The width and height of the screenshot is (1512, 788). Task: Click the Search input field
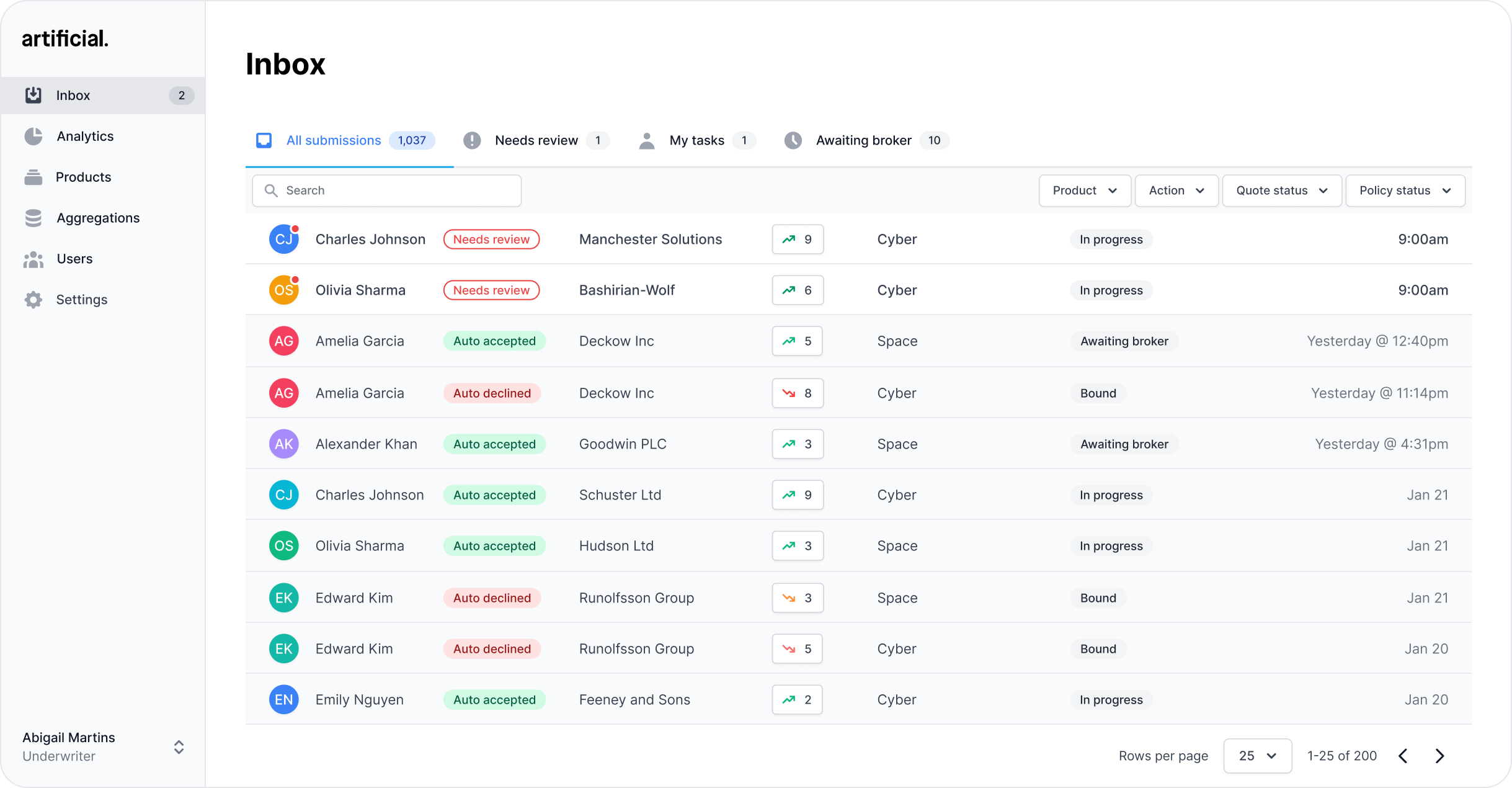397,190
